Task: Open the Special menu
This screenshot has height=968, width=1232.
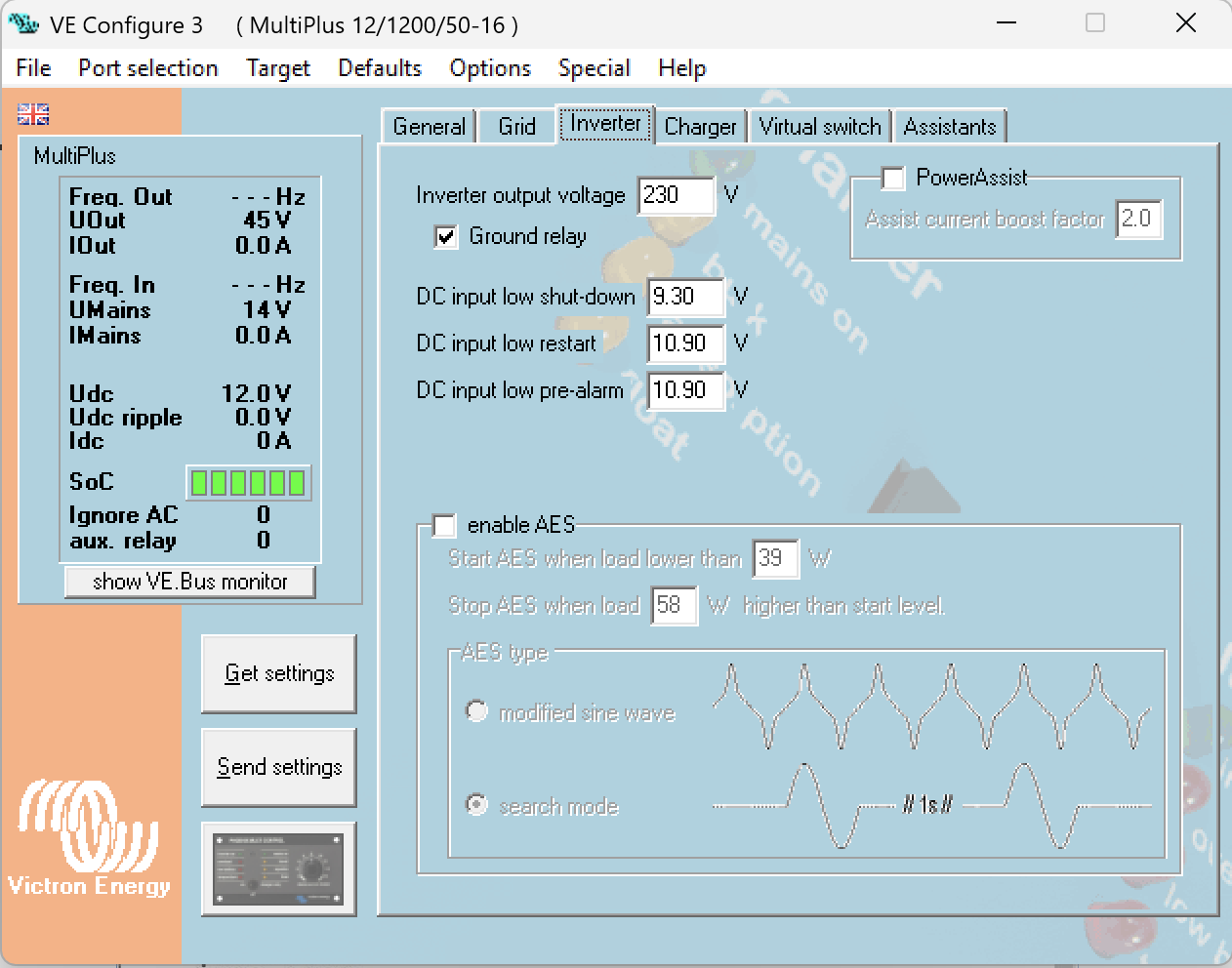Action: tap(594, 68)
